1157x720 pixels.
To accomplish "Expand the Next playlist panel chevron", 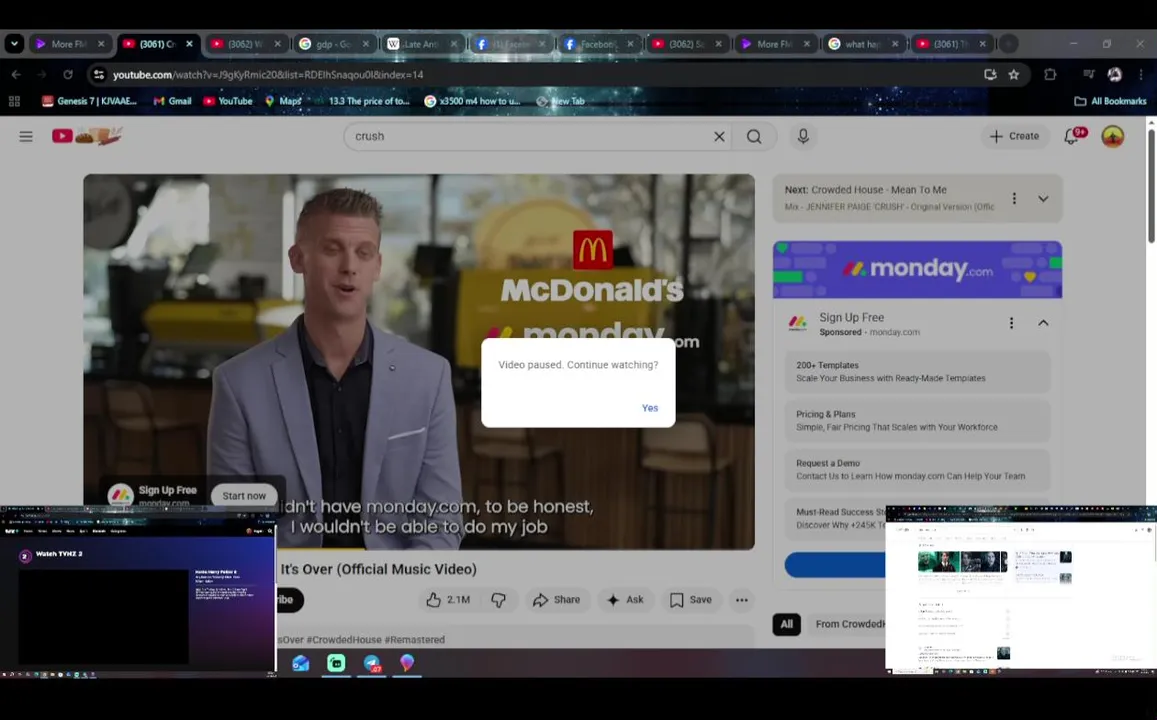I will click(x=1043, y=198).
